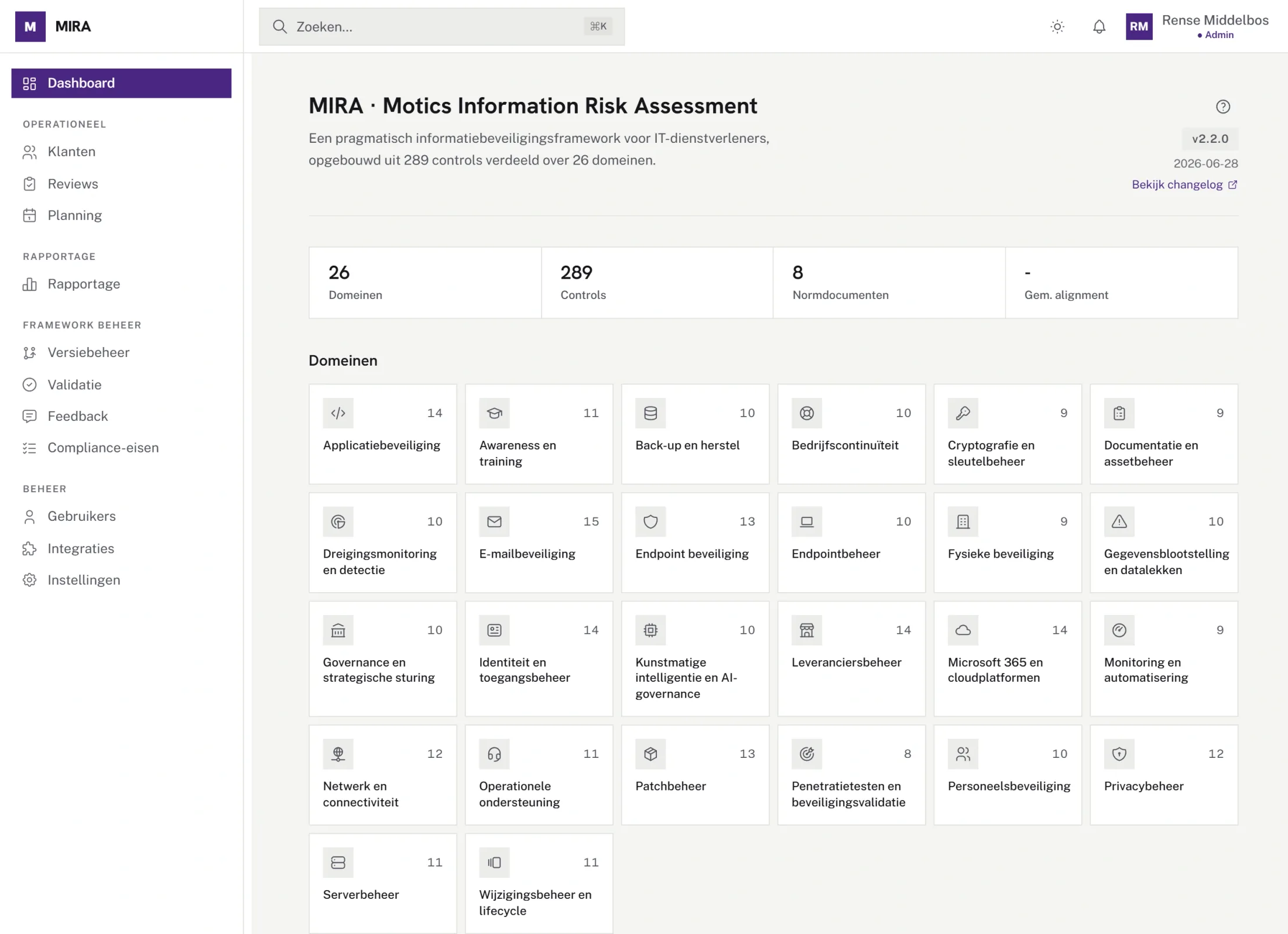Click the Bedrijfscontinuïteit lifebuoy icon
This screenshot has height=934, width=1288.
click(807, 413)
